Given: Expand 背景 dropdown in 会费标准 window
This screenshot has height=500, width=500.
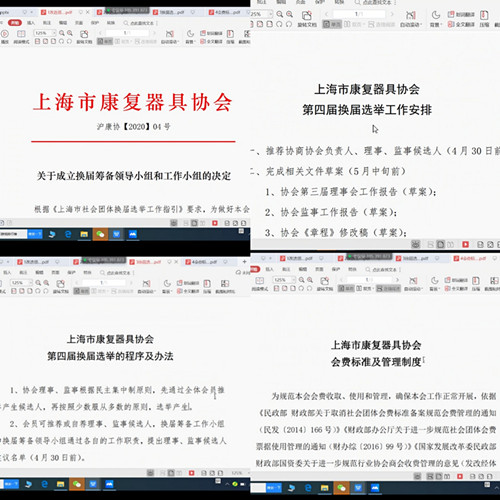Looking at the screenshot, I should click(434, 283).
